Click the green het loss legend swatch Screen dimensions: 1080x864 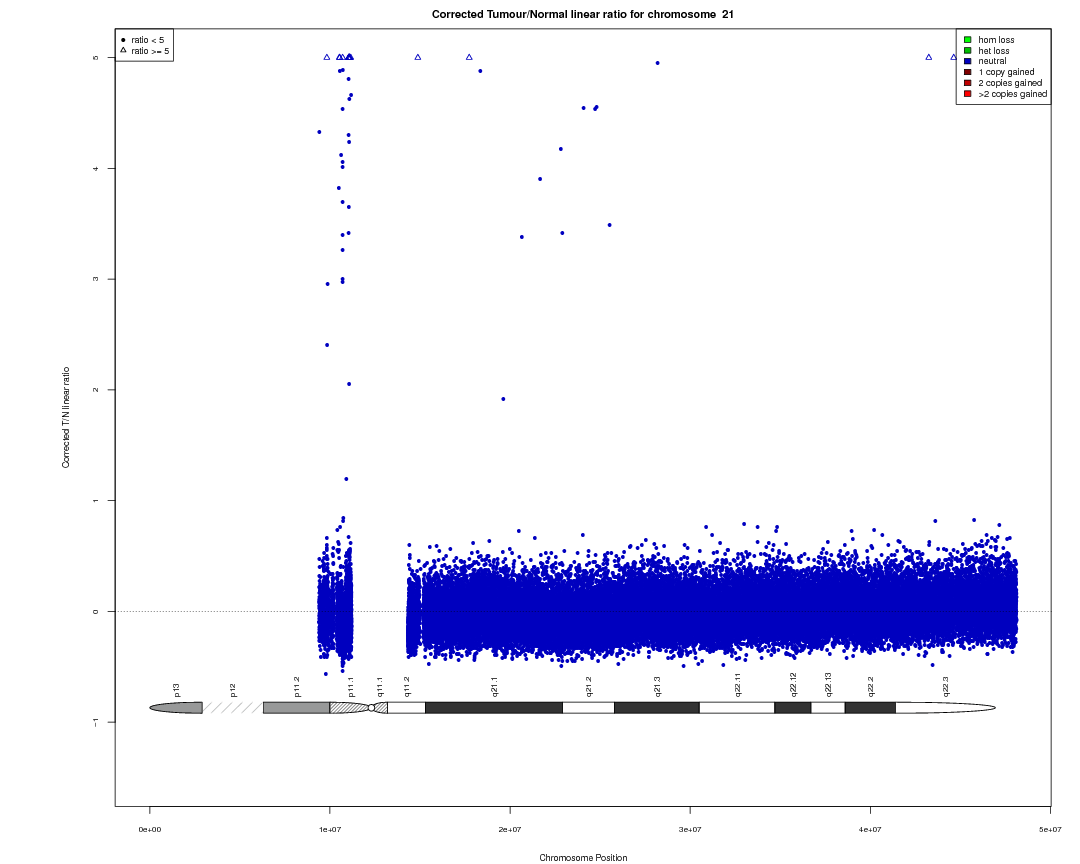point(968,50)
